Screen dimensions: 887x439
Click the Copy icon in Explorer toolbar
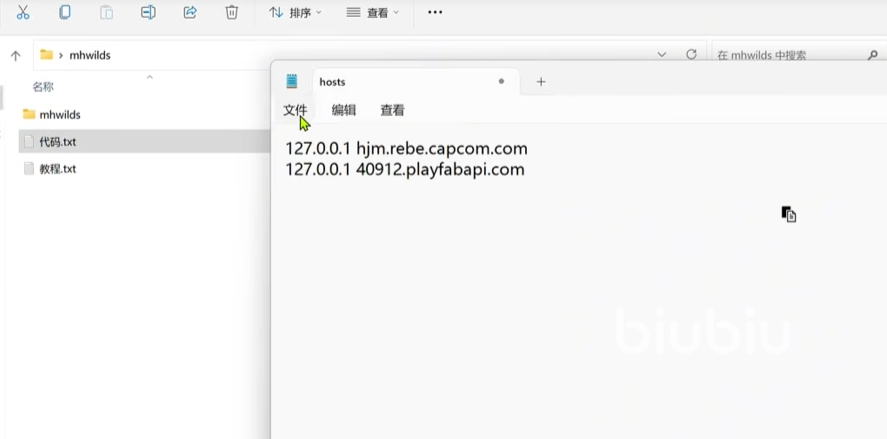coord(65,13)
